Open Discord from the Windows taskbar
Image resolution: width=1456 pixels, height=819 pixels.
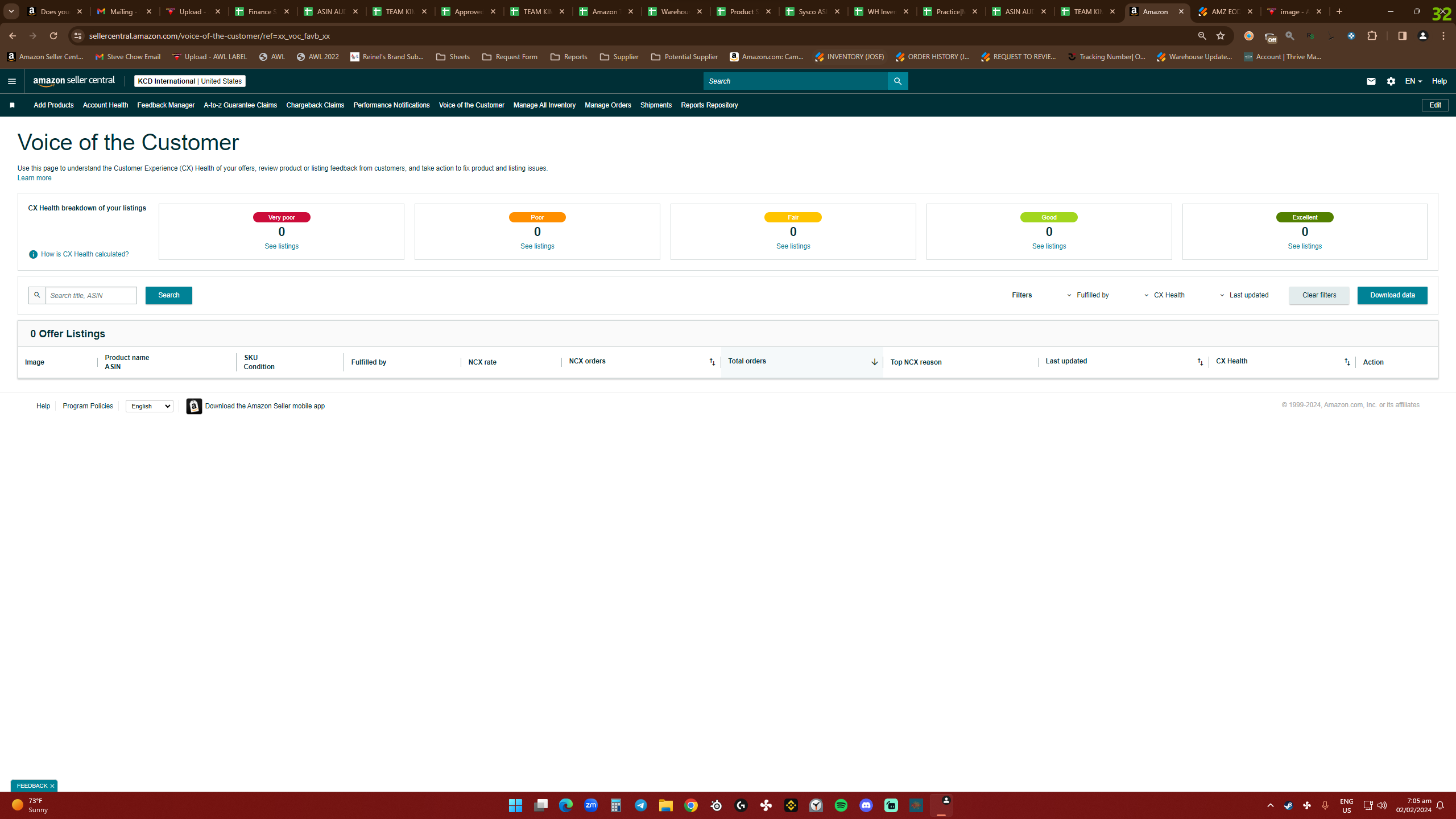coord(866,805)
